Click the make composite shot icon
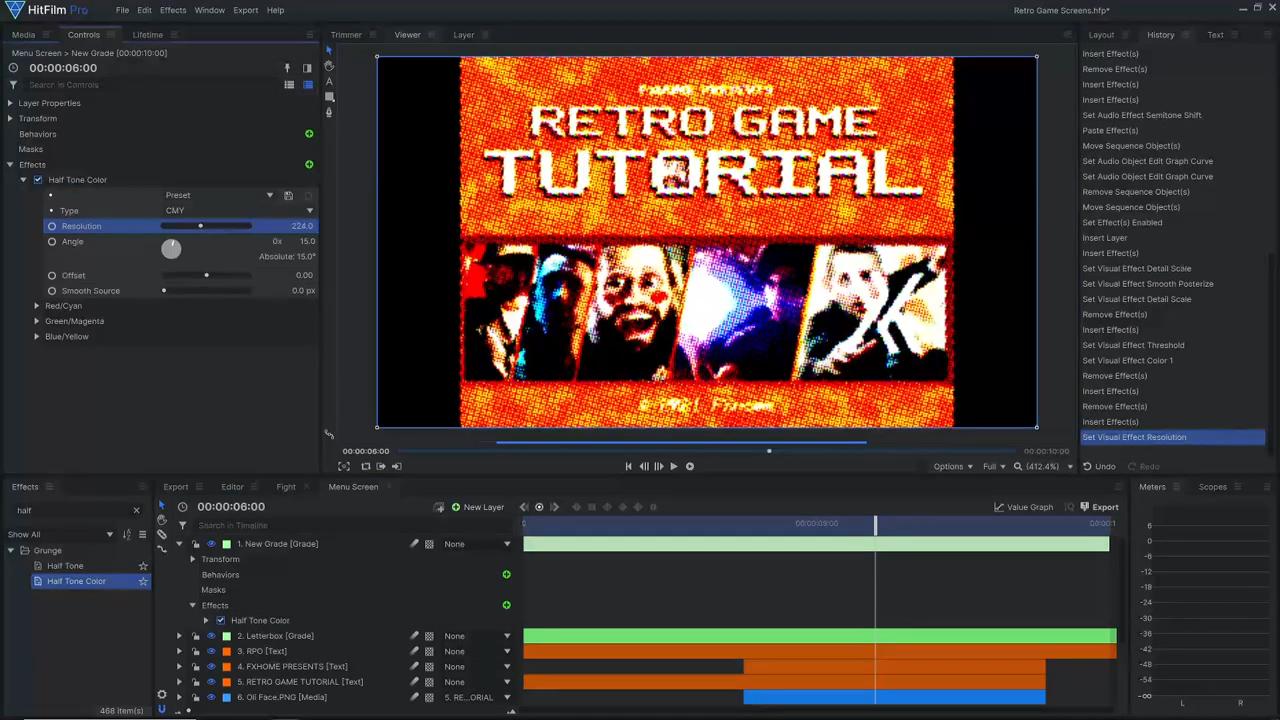Screen dimensions: 1280x720 (x=438, y=507)
